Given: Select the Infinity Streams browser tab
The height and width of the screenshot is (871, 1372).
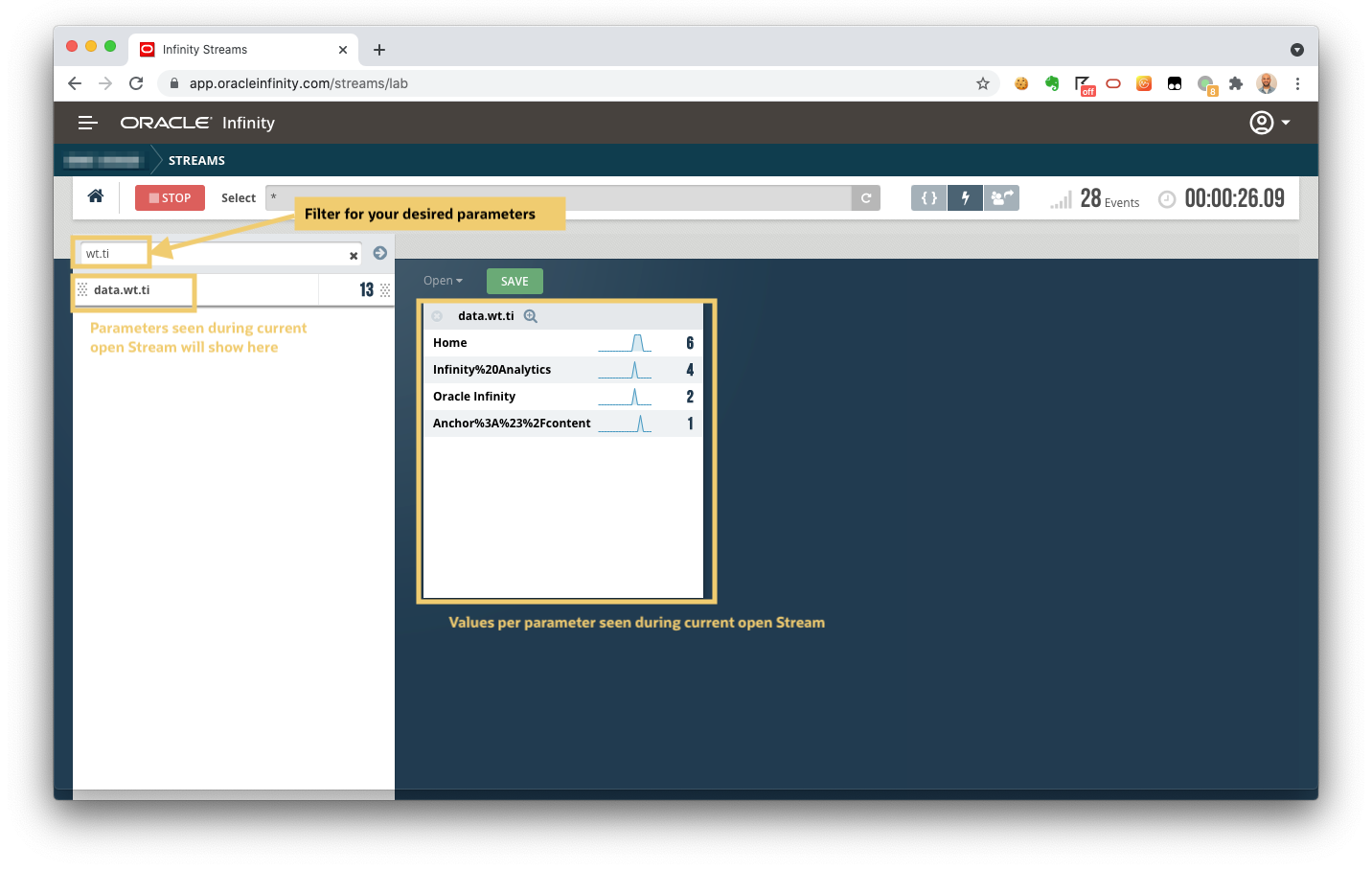Looking at the screenshot, I should (243, 50).
